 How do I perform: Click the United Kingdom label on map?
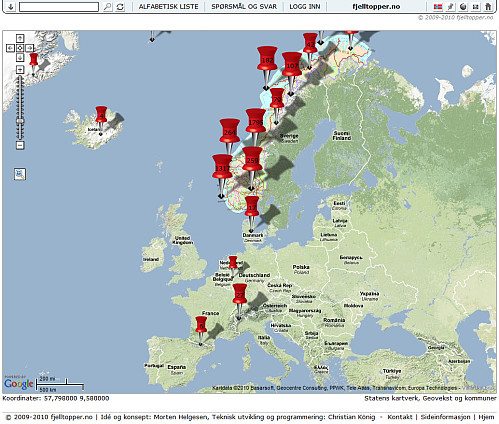[182, 240]
